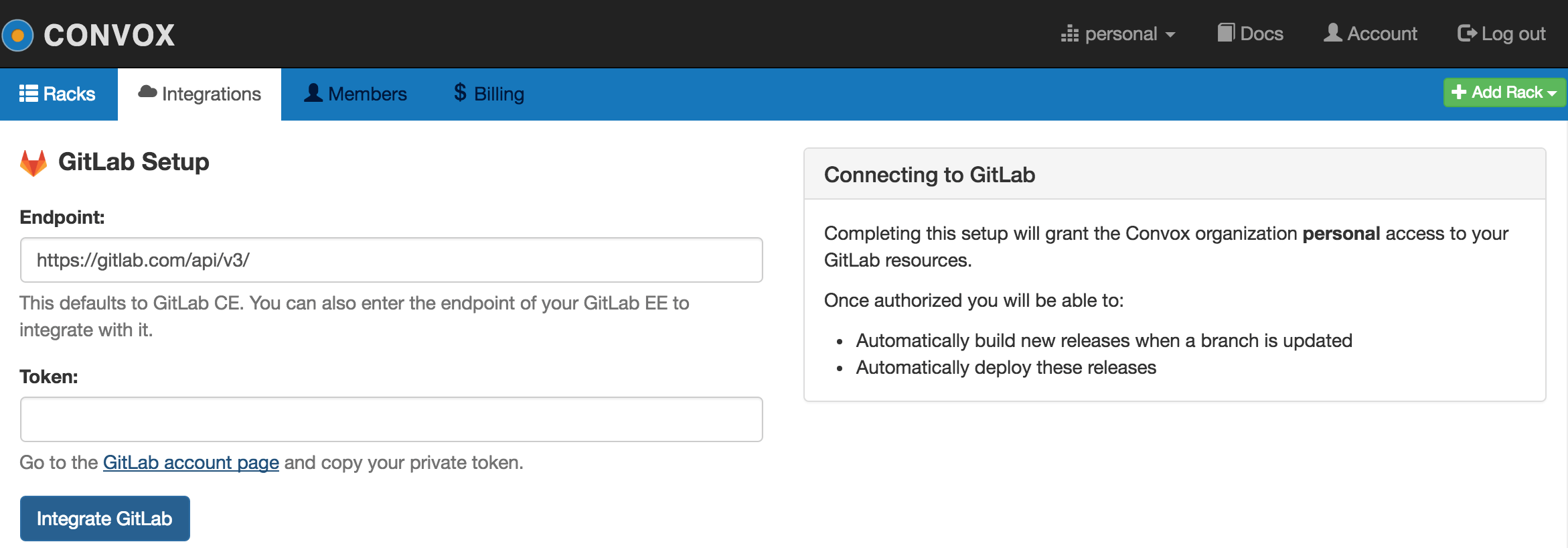This screenshot has width=1568, height=548.
Task: Switch to the Billing tab
Action: (x=489, y=94)
